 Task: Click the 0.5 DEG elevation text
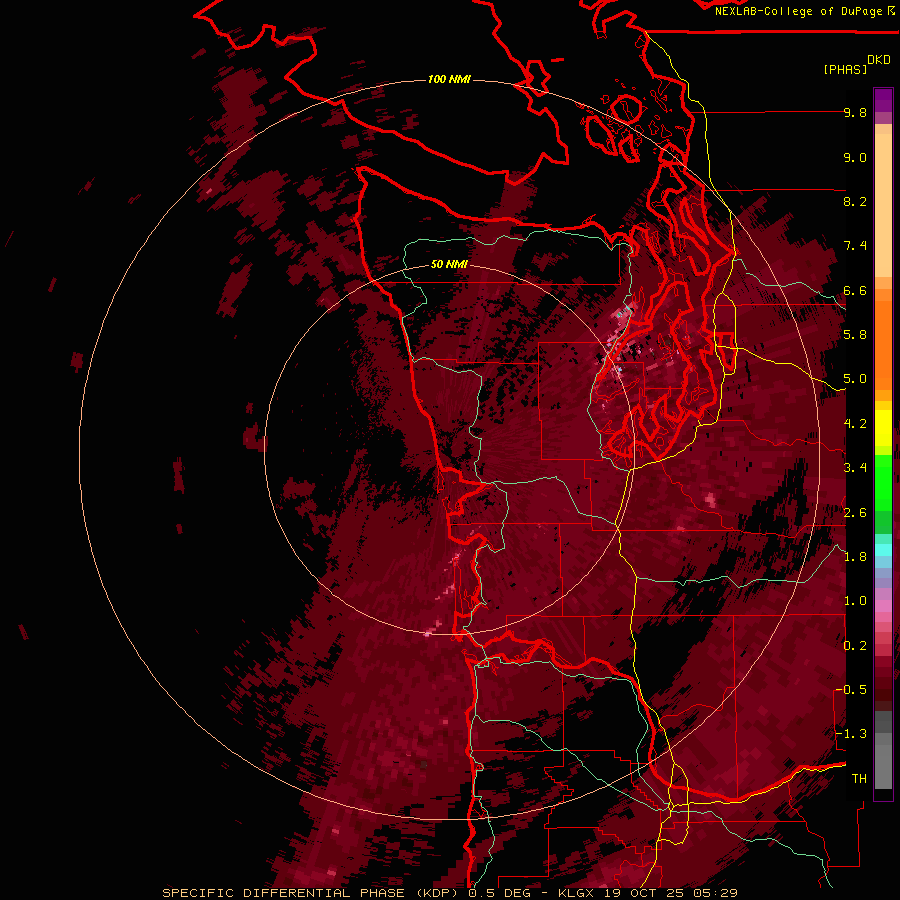(501, 893)
